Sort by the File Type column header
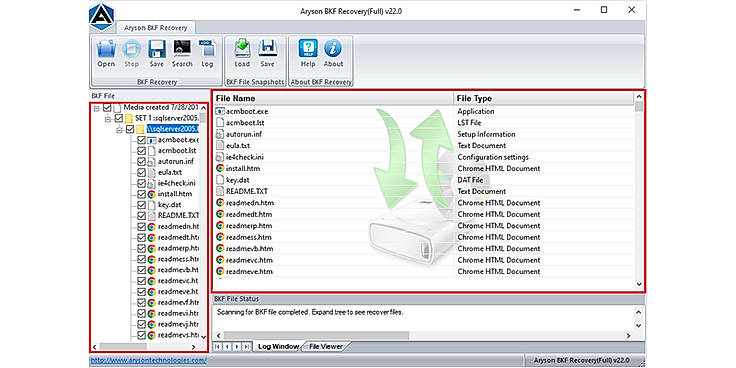Screen dimensions: 736x368 [544, 98]
